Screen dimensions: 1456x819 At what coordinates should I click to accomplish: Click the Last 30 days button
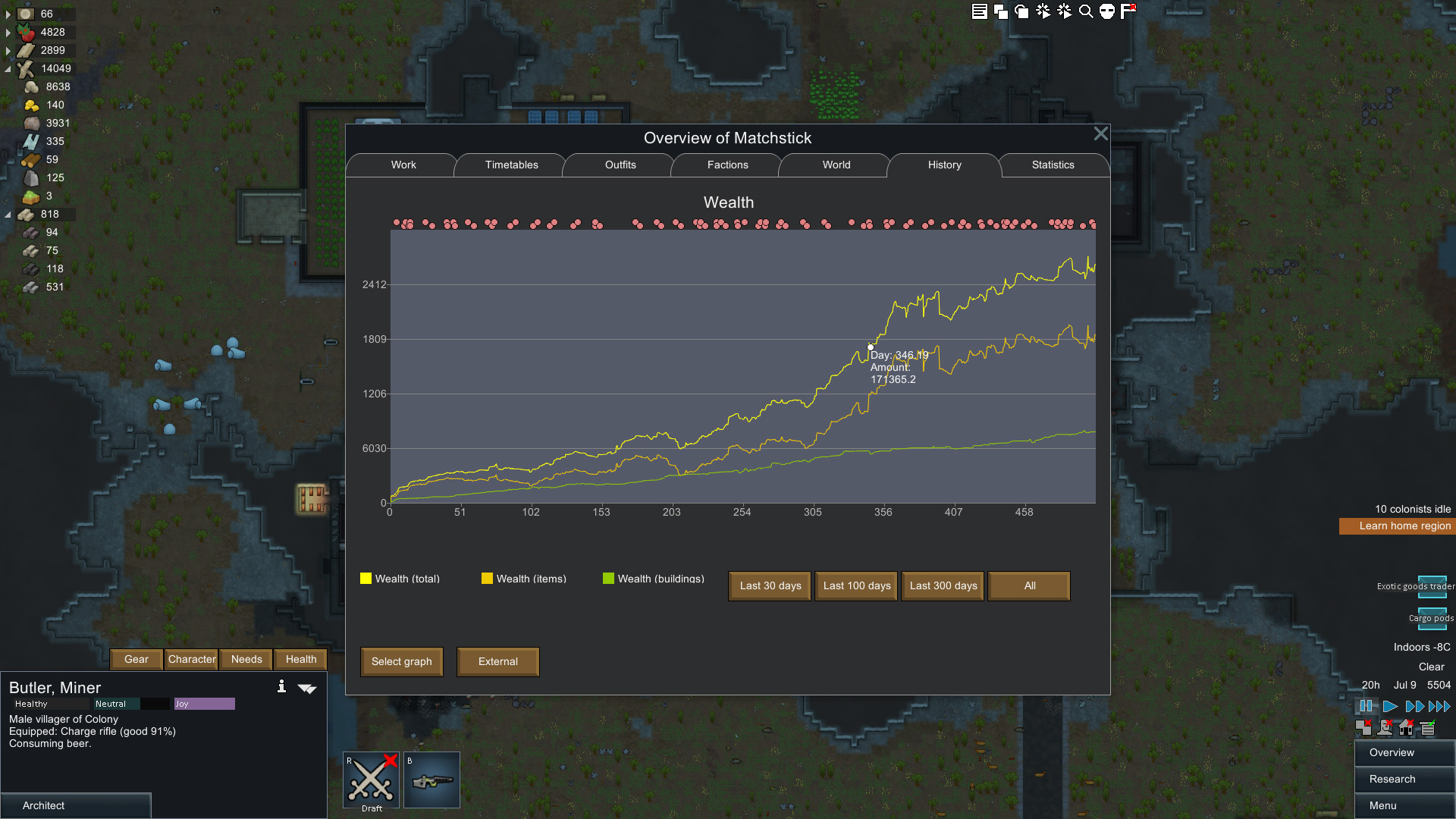pyautogui.click(x=770, y=585)
